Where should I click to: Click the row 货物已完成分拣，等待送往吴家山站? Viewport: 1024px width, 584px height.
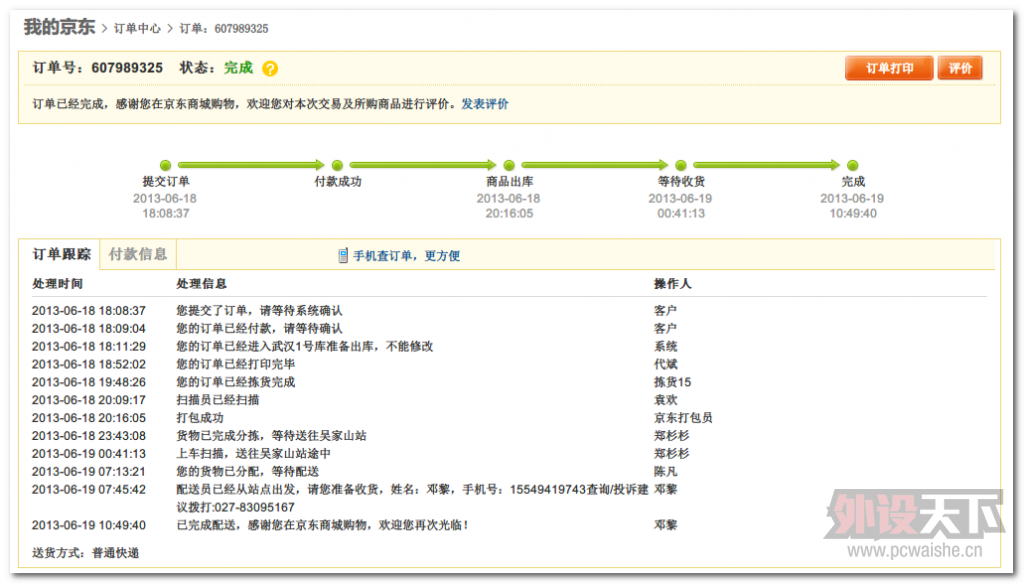271,436
